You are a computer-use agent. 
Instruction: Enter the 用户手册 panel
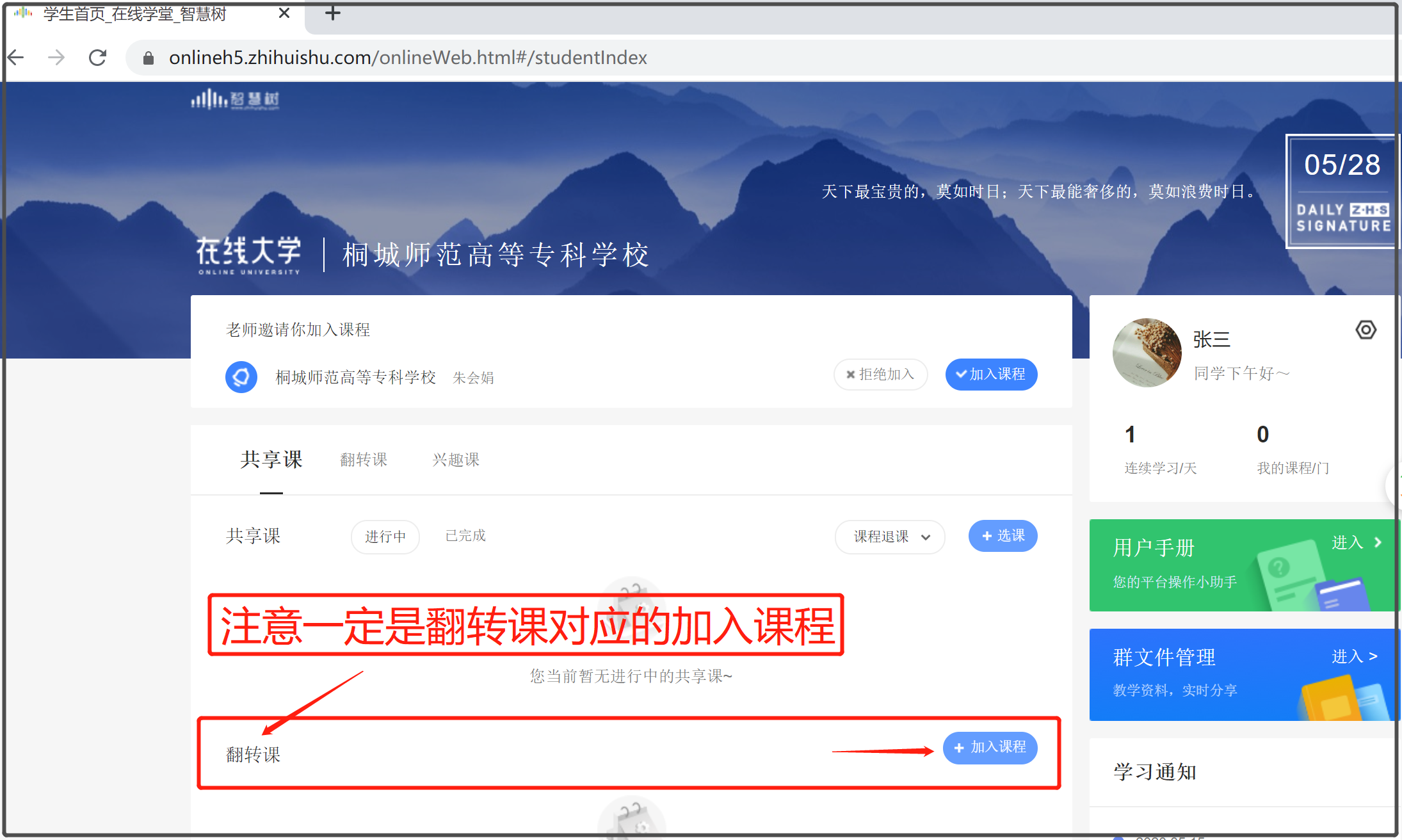(1356, 543)
